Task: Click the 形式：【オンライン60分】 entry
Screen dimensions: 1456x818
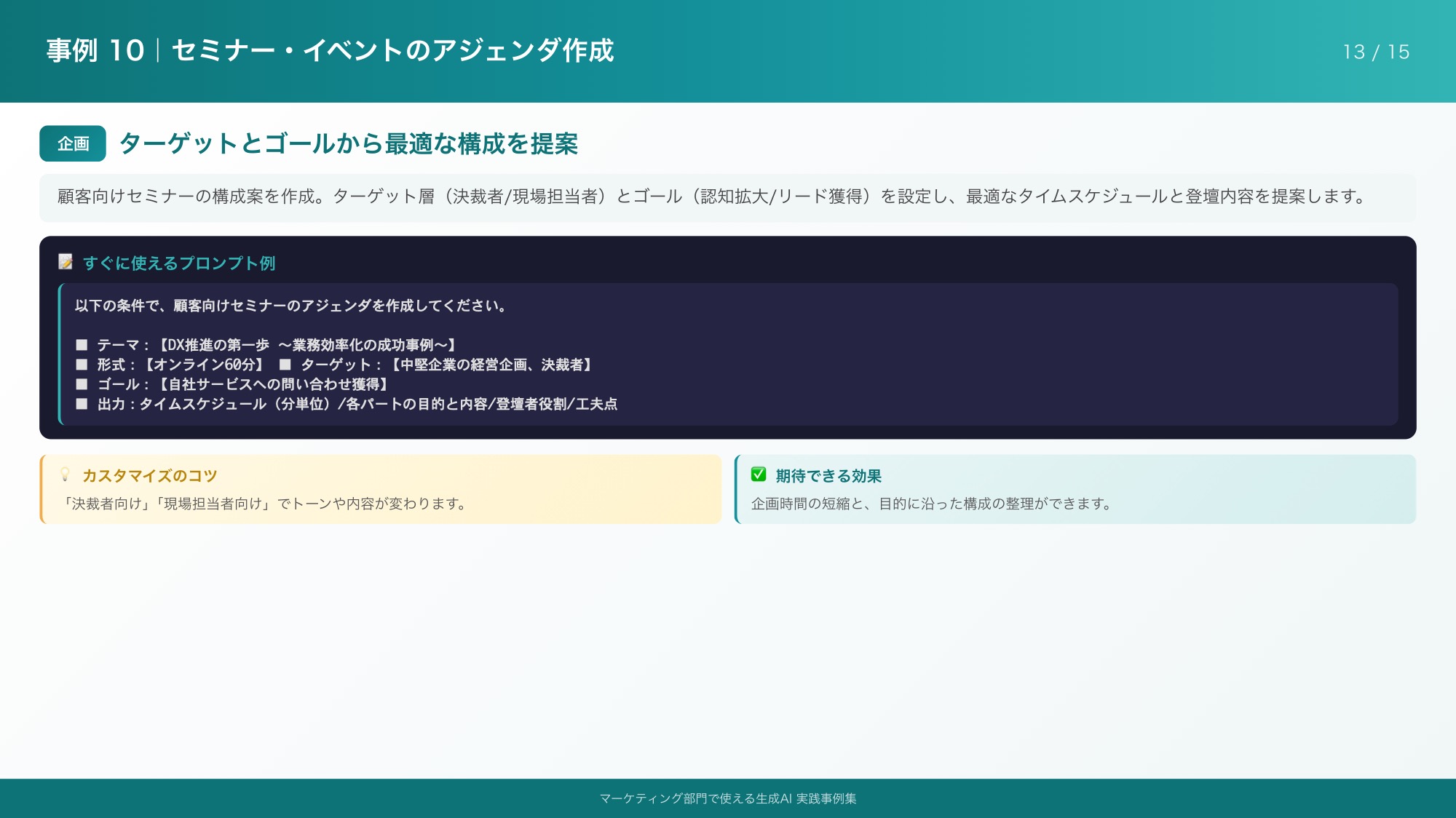Action: (x=181, y=365)
